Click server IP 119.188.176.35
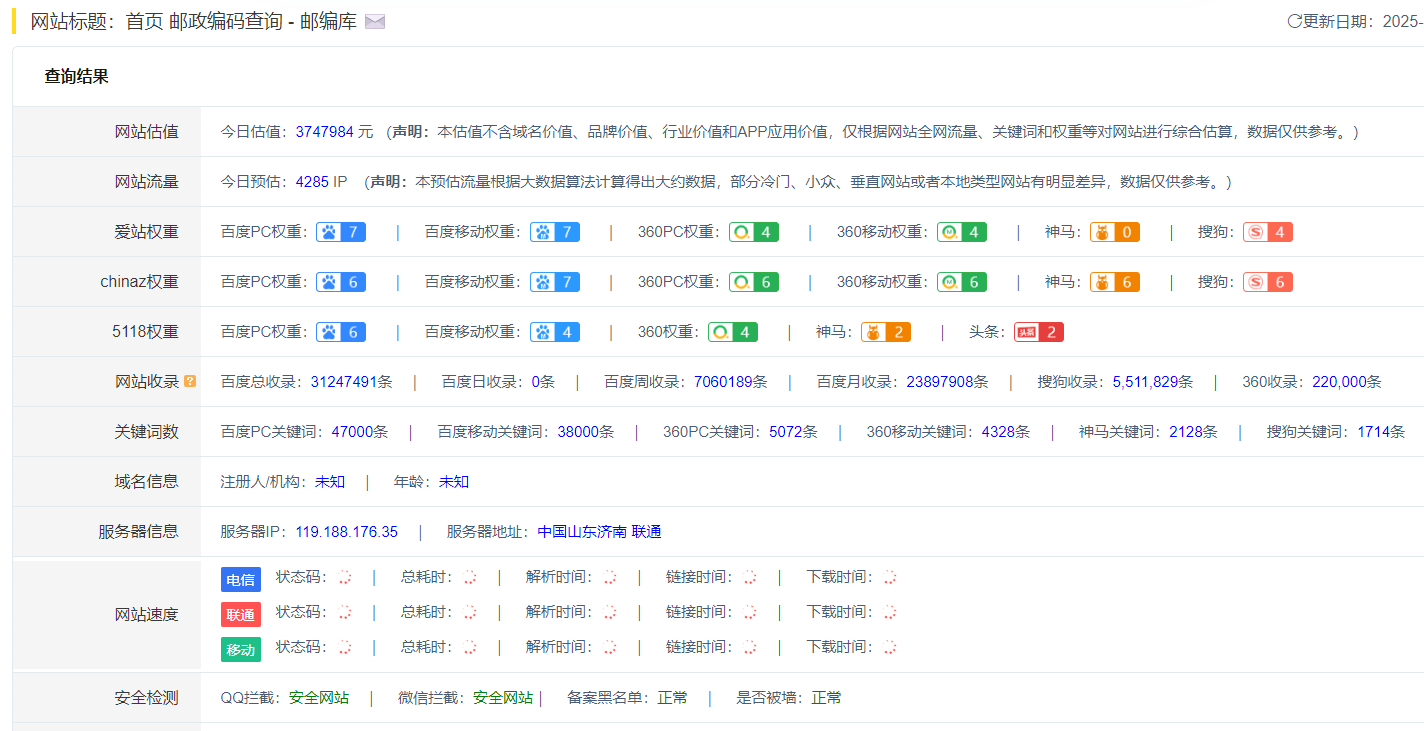Screen dimensions: 1424x731 pyautogui.click(x=346, y=531)
